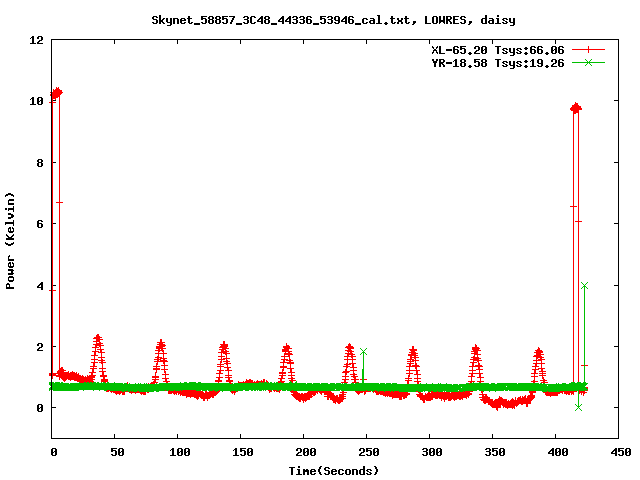640x480 pixels.
Task: Click the green x line sample in legend
Action: tap(588, 62)
